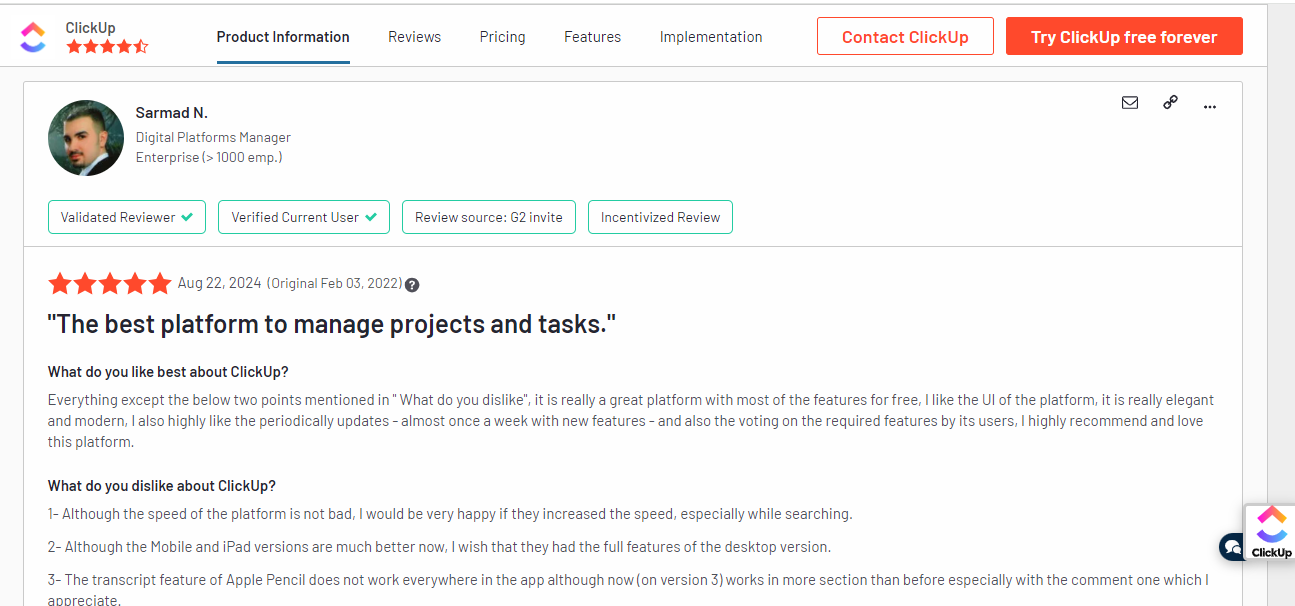Click the Digital Platforms Manager text
Viewport: 1295px width, 606px height.
[213, 137]
